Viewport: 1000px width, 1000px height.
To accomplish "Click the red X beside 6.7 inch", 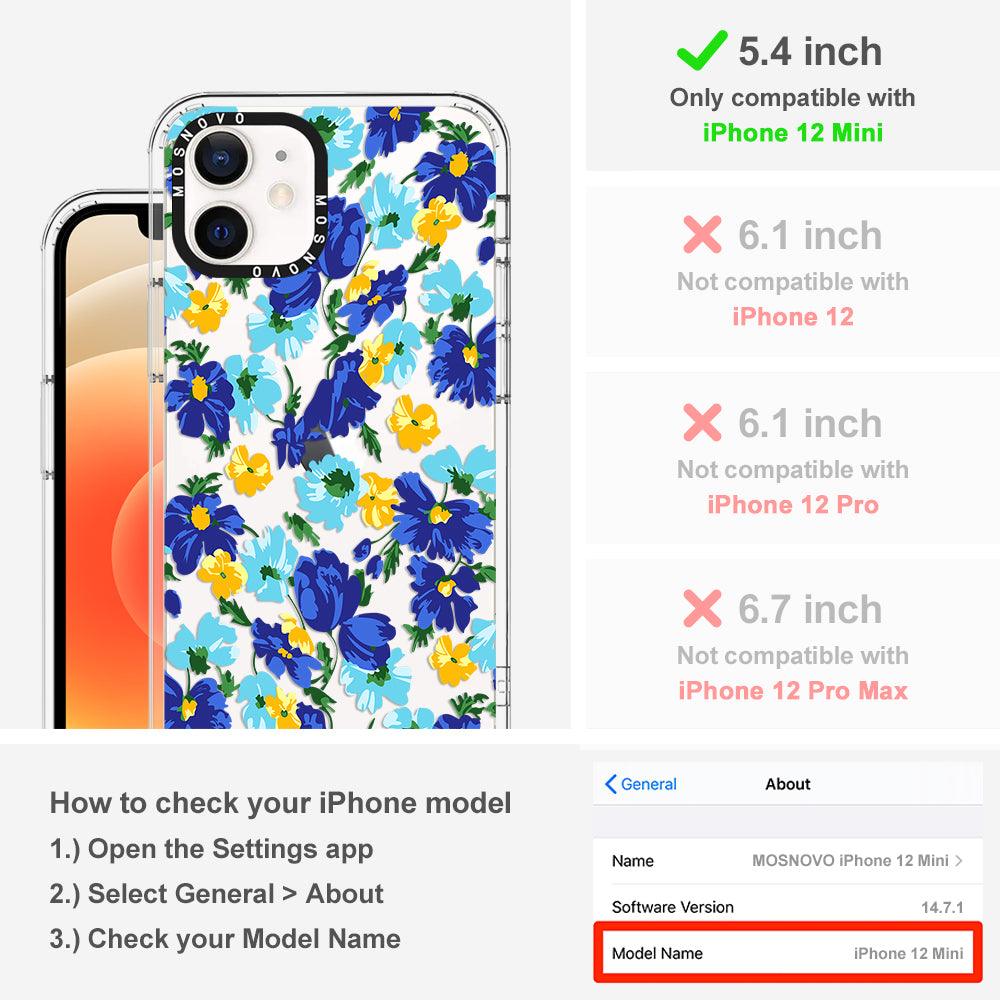I will coord(702,608).
